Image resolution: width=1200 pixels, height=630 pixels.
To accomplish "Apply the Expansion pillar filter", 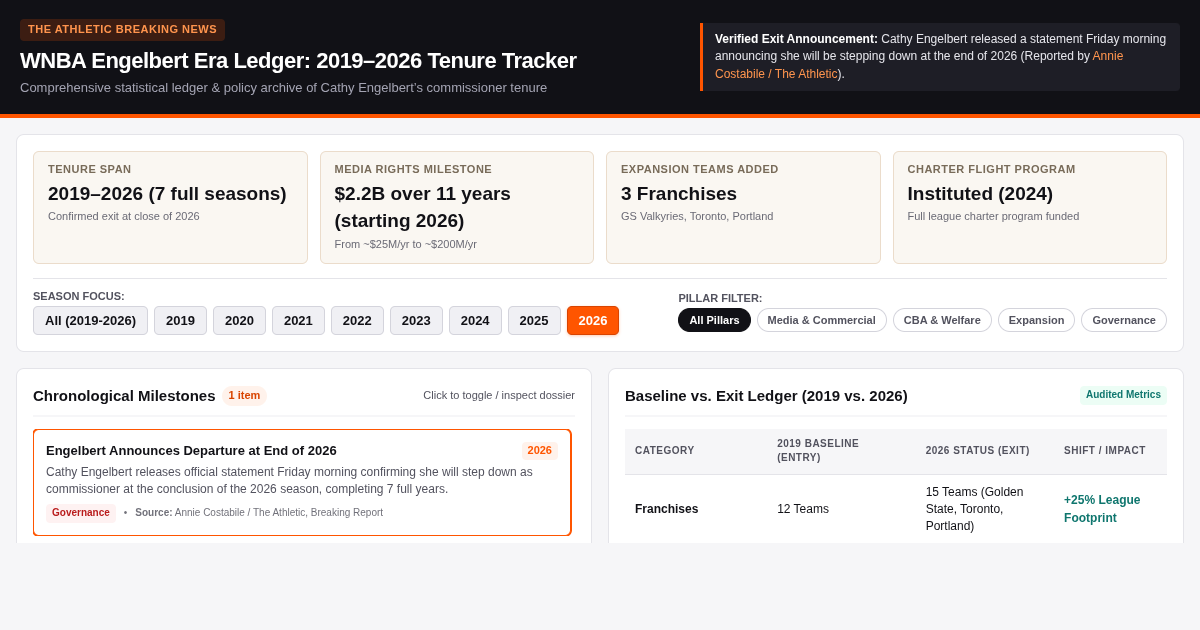I will [1036, 320].
